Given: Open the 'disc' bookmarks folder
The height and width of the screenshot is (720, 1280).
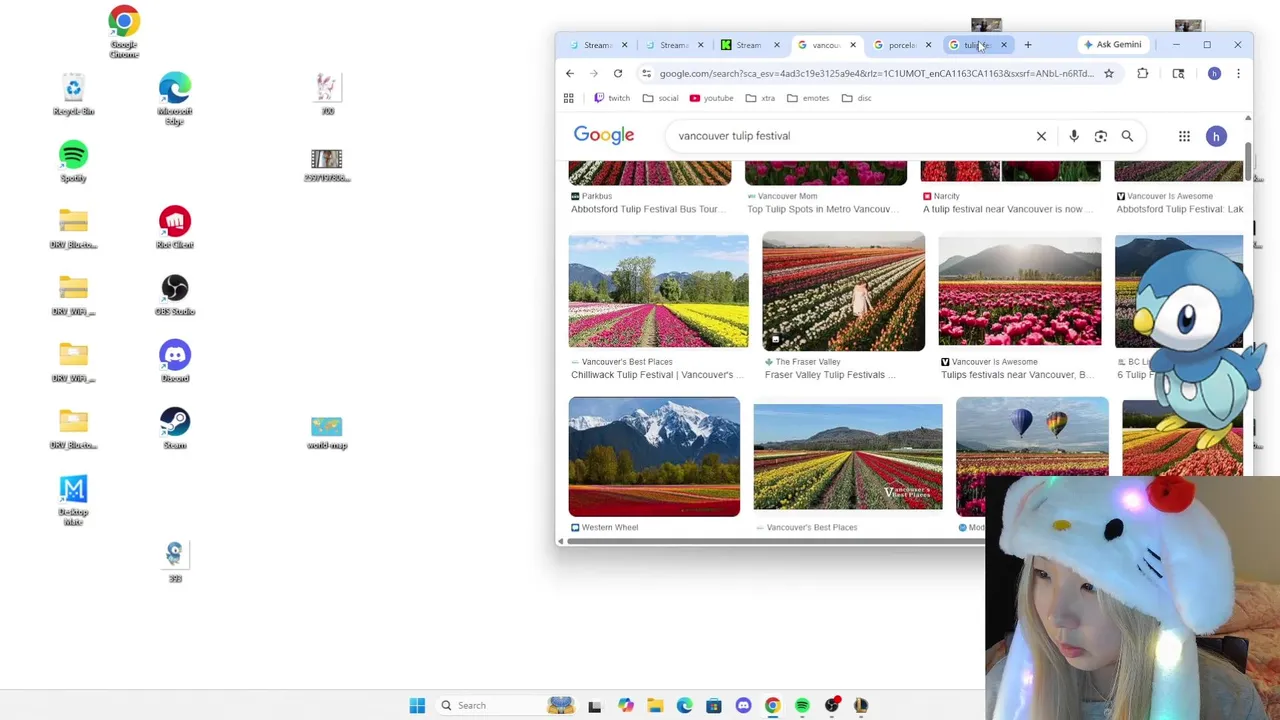Looking at the screenshot, I should pyautogui.click(x=857, y=98).
